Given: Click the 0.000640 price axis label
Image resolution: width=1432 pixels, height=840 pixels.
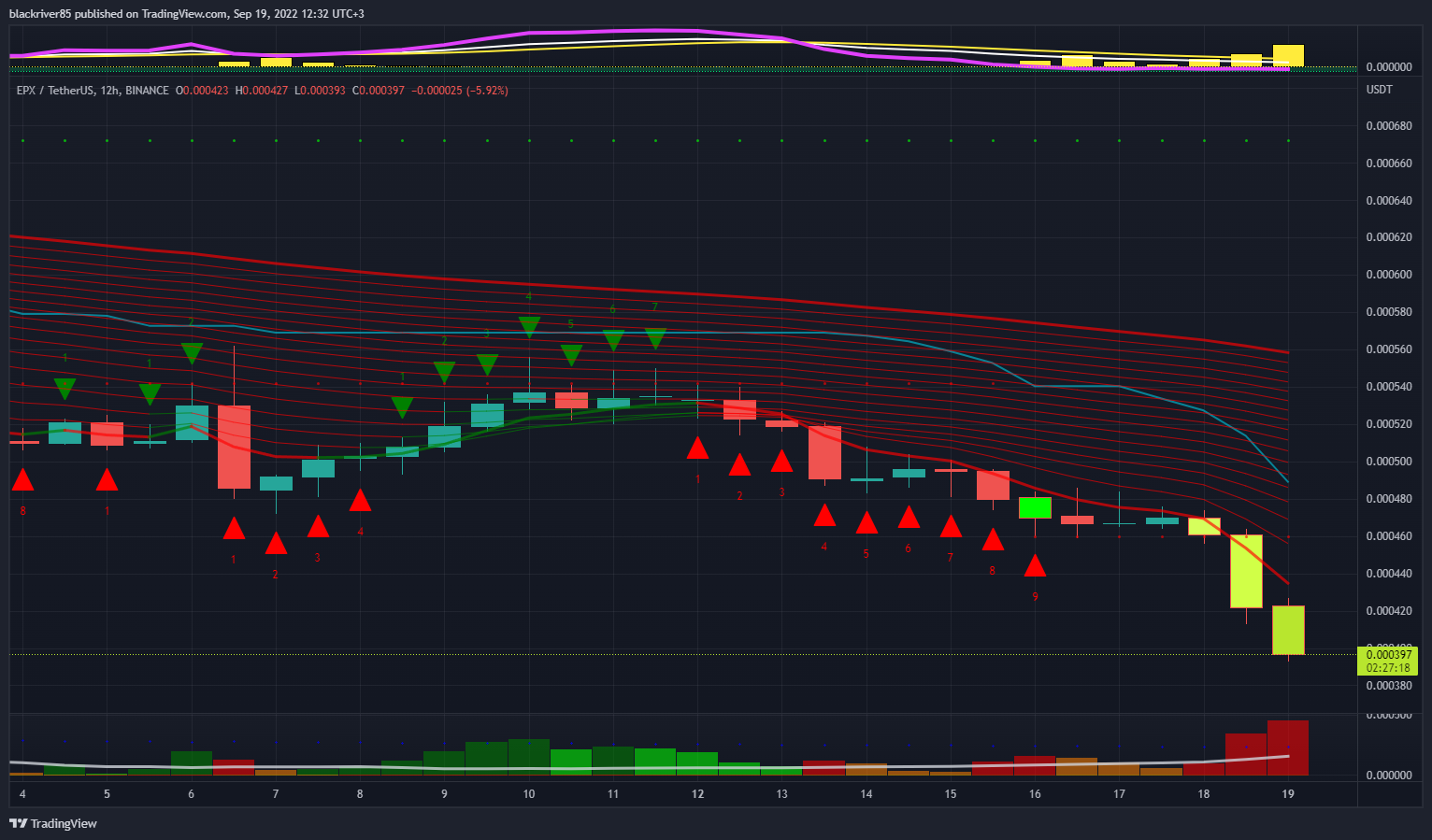Looking at the screenshot, I should click(x=1389, y=200).
